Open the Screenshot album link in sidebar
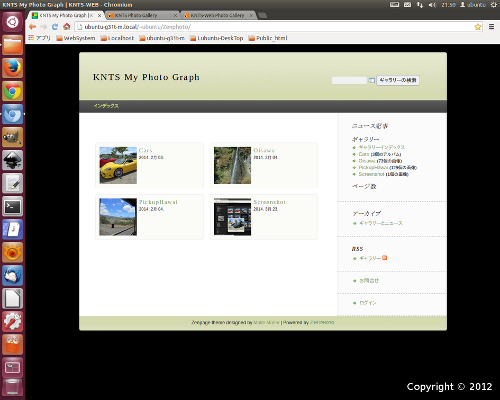The height and width of the screenshot is (400, 500). (x=371, y=174)
